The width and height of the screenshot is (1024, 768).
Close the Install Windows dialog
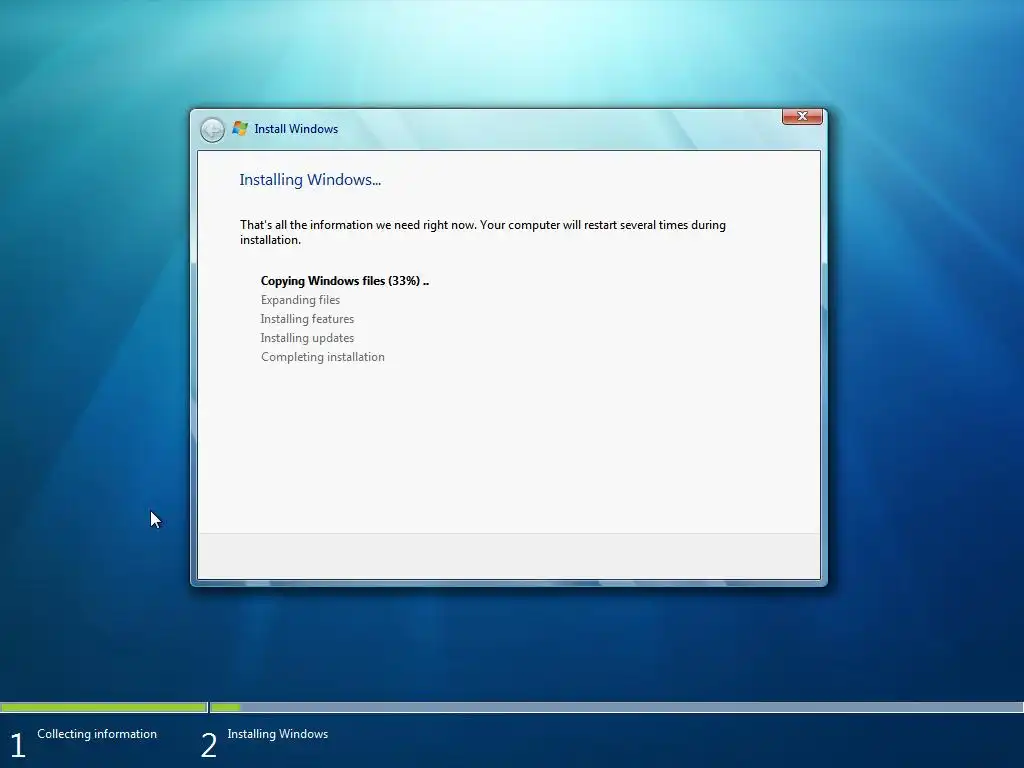802,116
